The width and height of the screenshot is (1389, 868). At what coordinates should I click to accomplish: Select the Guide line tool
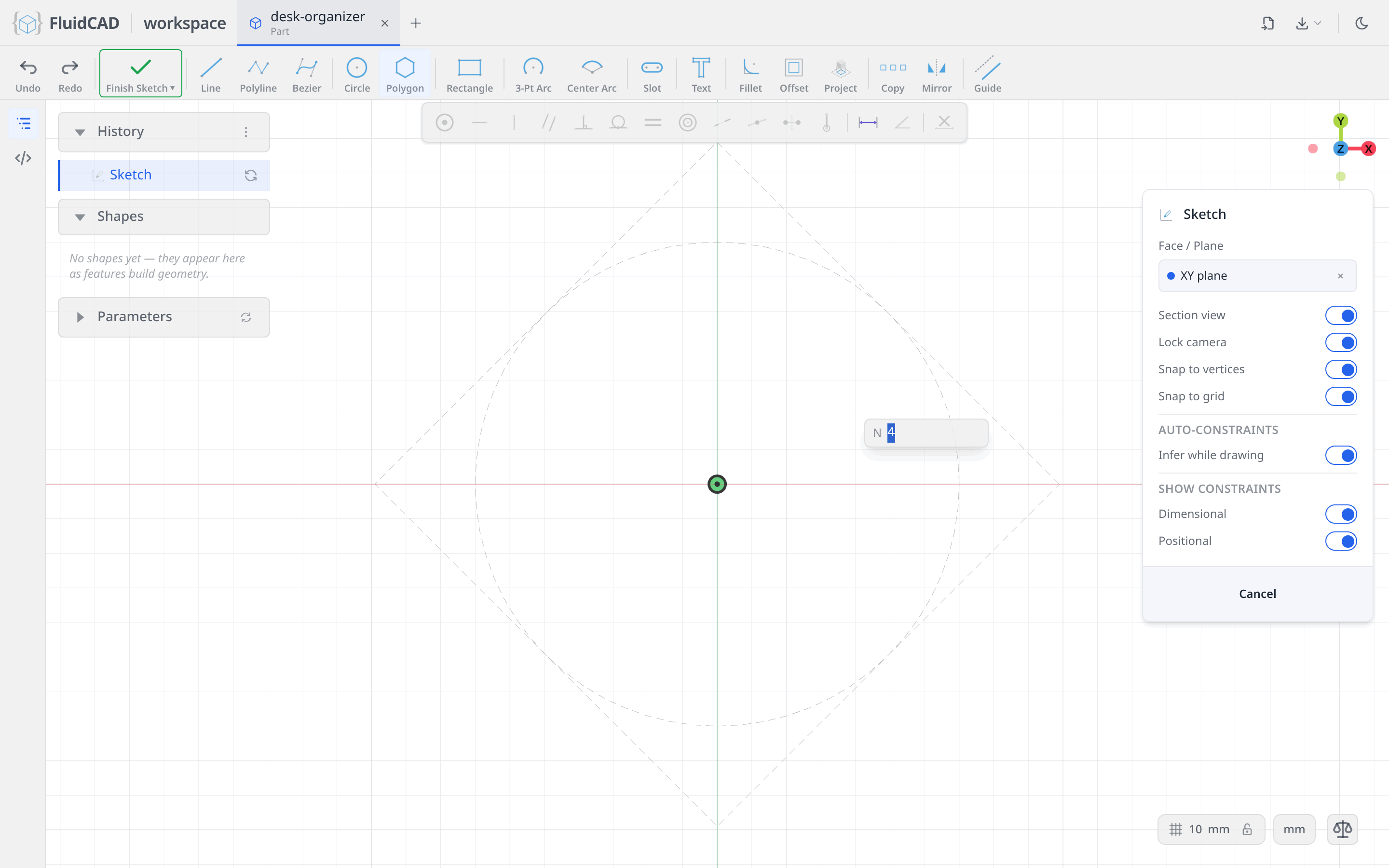pyautogui.click(x=987, y=75)
